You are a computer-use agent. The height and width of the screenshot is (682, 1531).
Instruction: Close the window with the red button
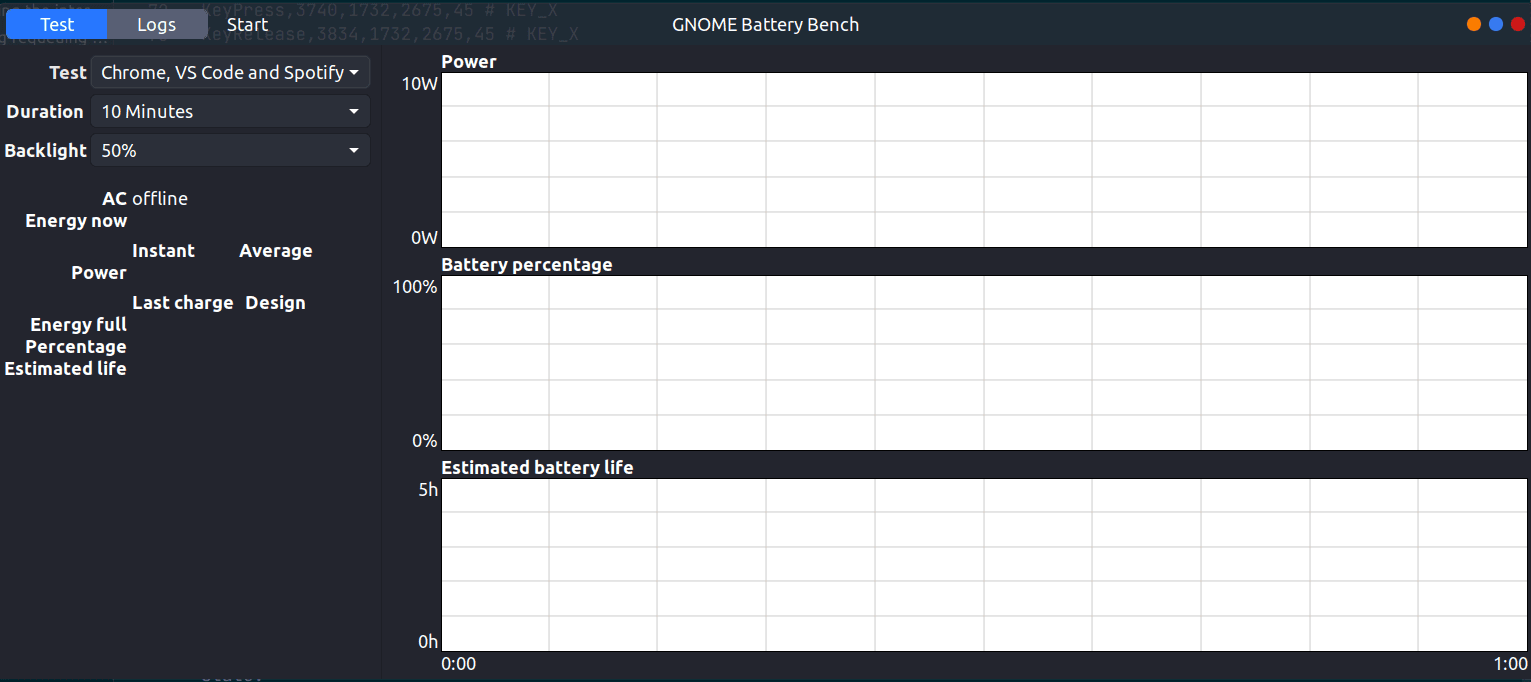(1518, 24)
